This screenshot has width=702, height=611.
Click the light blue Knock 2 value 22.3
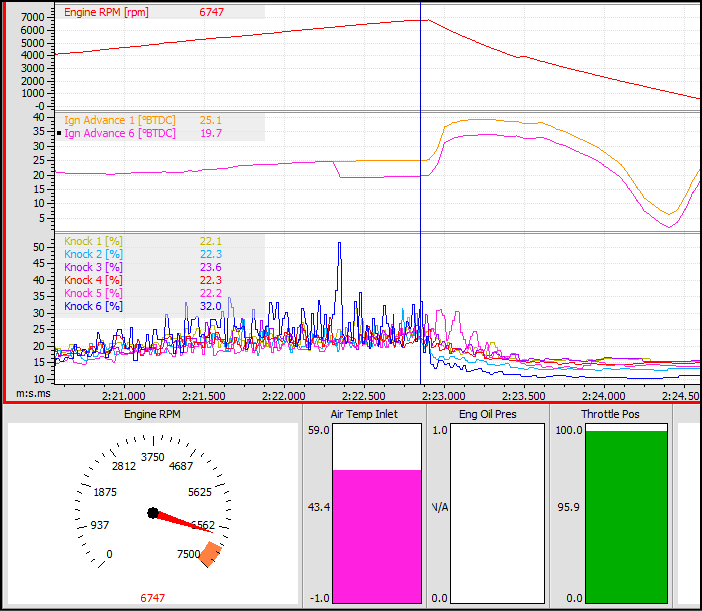click(x=210, y=254)
